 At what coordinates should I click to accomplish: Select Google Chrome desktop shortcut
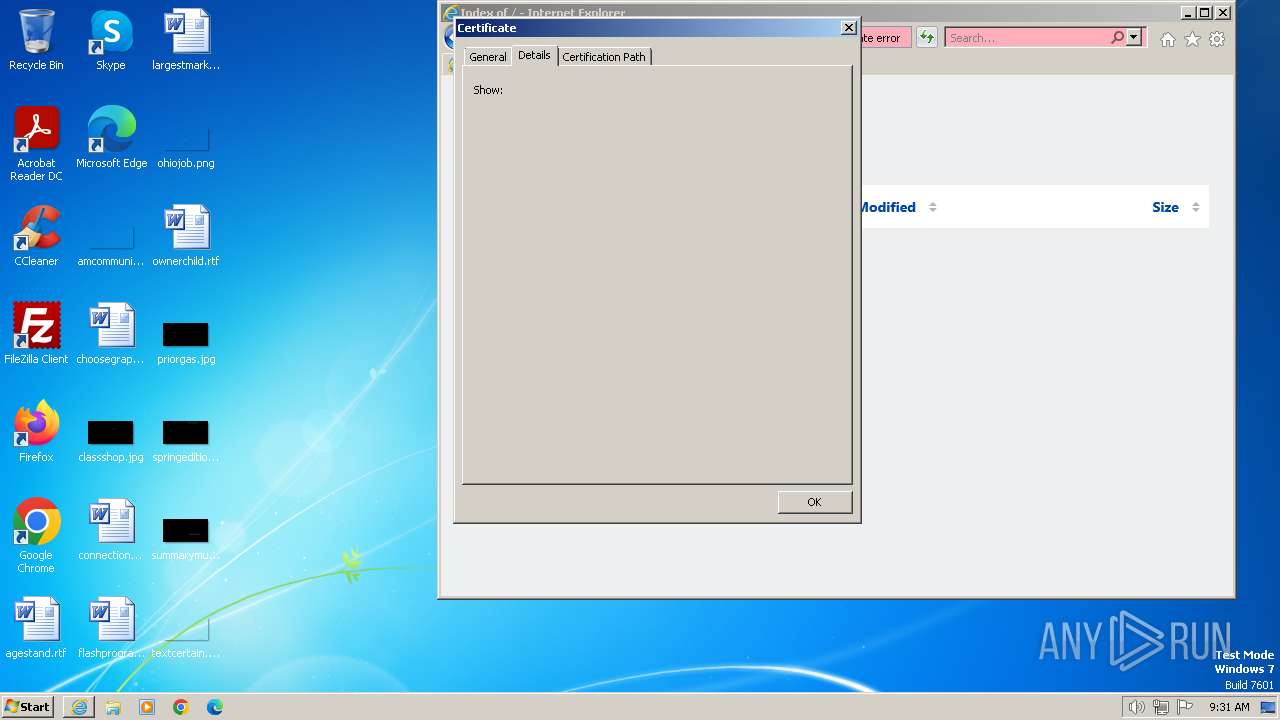[x=36, y=536]
